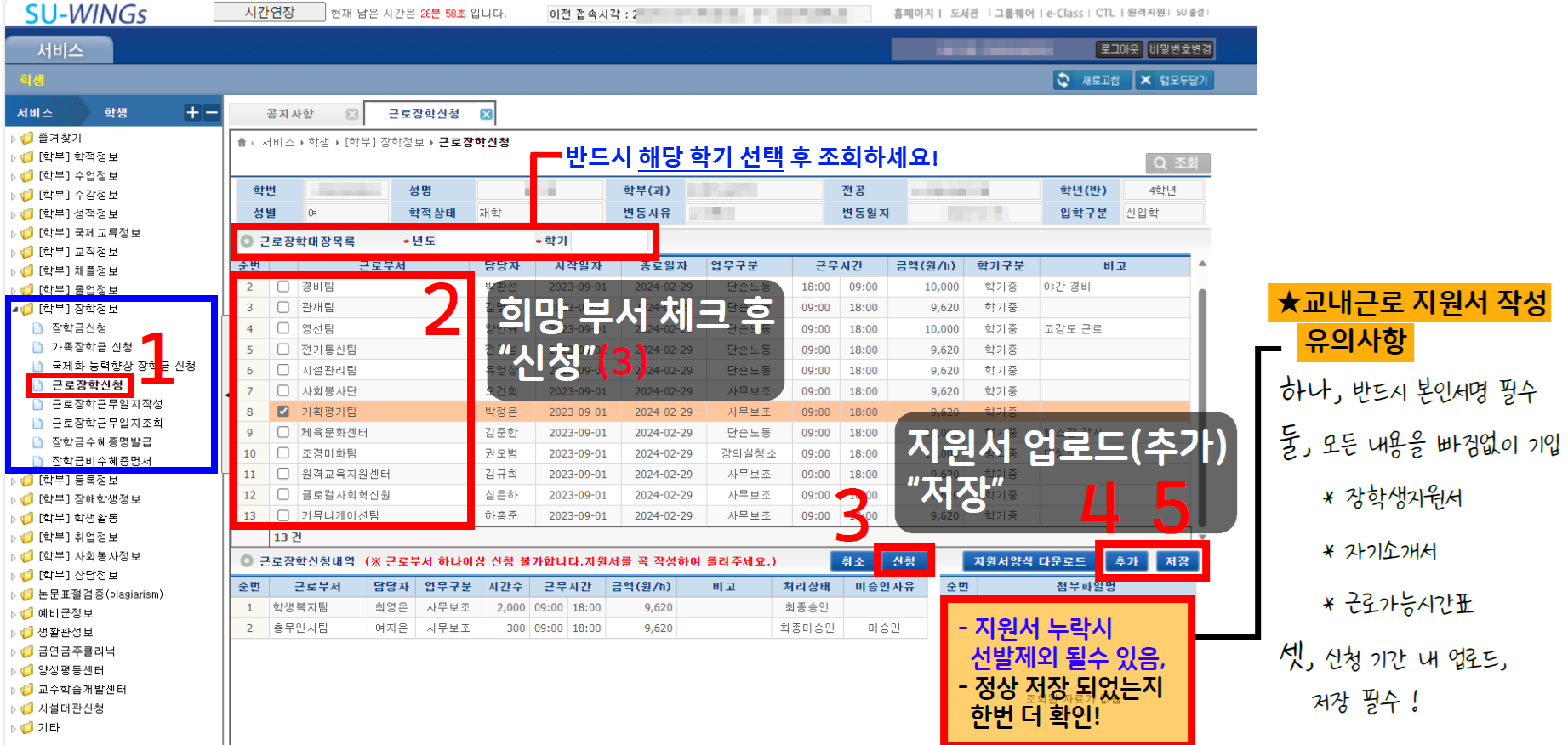Expand the [학부] 등록정보 tree folder

coord(14,481)
